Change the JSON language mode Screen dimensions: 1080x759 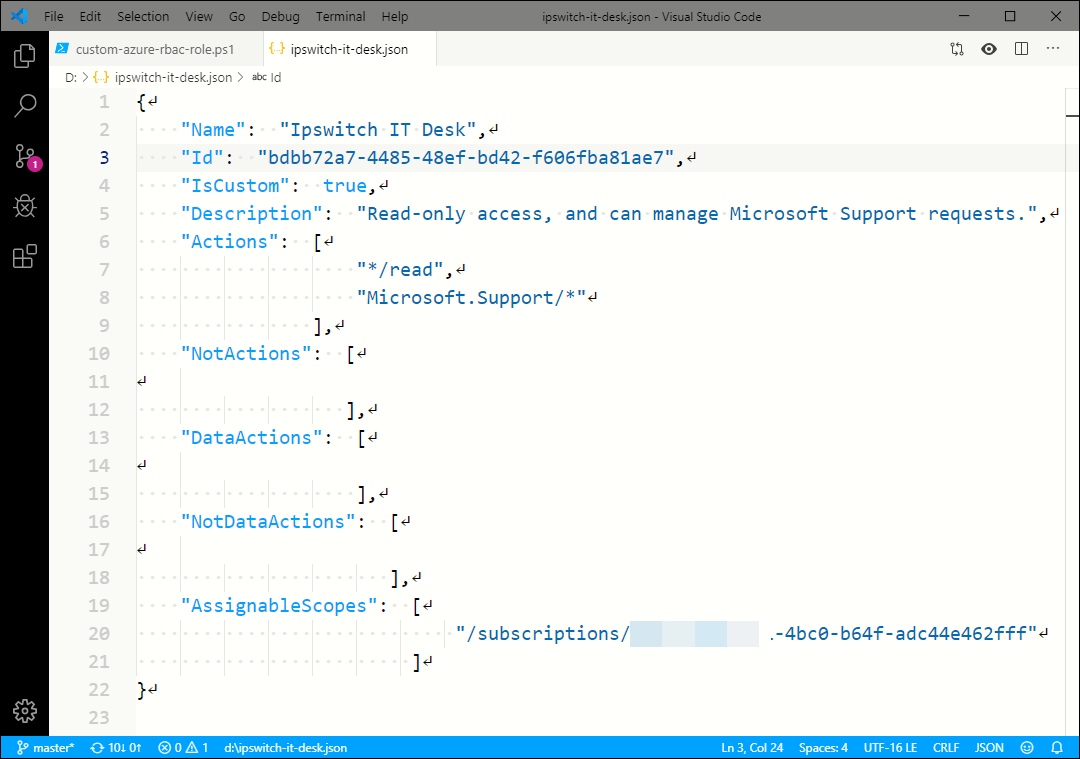(989, 747)
